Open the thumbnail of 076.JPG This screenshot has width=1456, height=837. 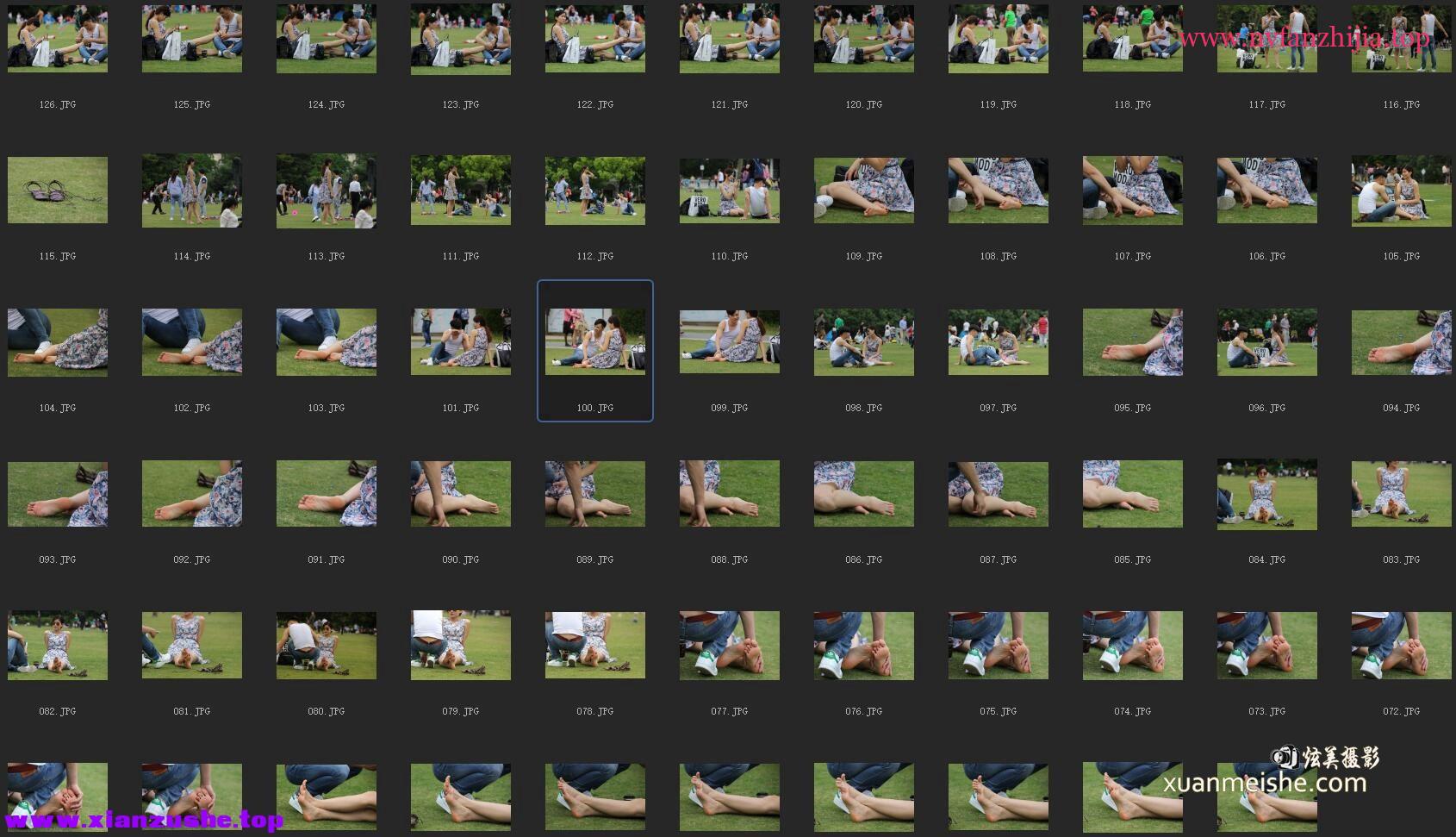coord(864,645)
